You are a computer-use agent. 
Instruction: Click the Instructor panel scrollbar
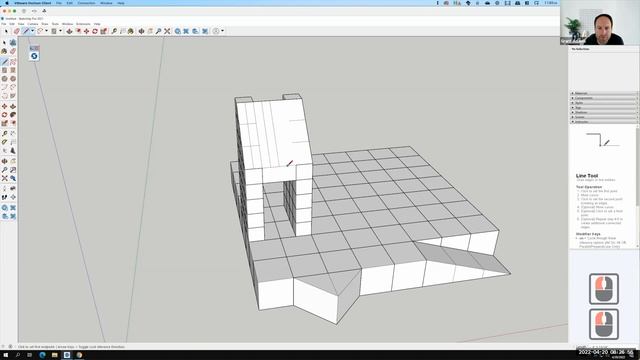click(x=638, y=167)
